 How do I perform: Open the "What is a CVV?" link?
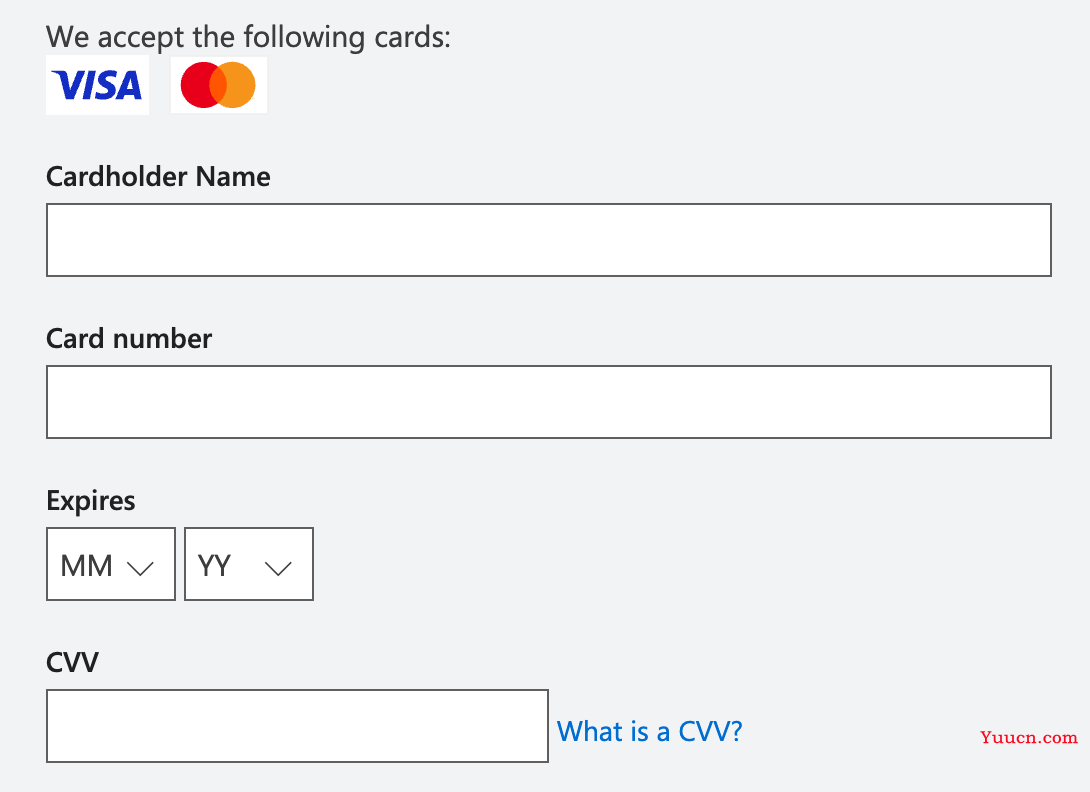point(650,732)
